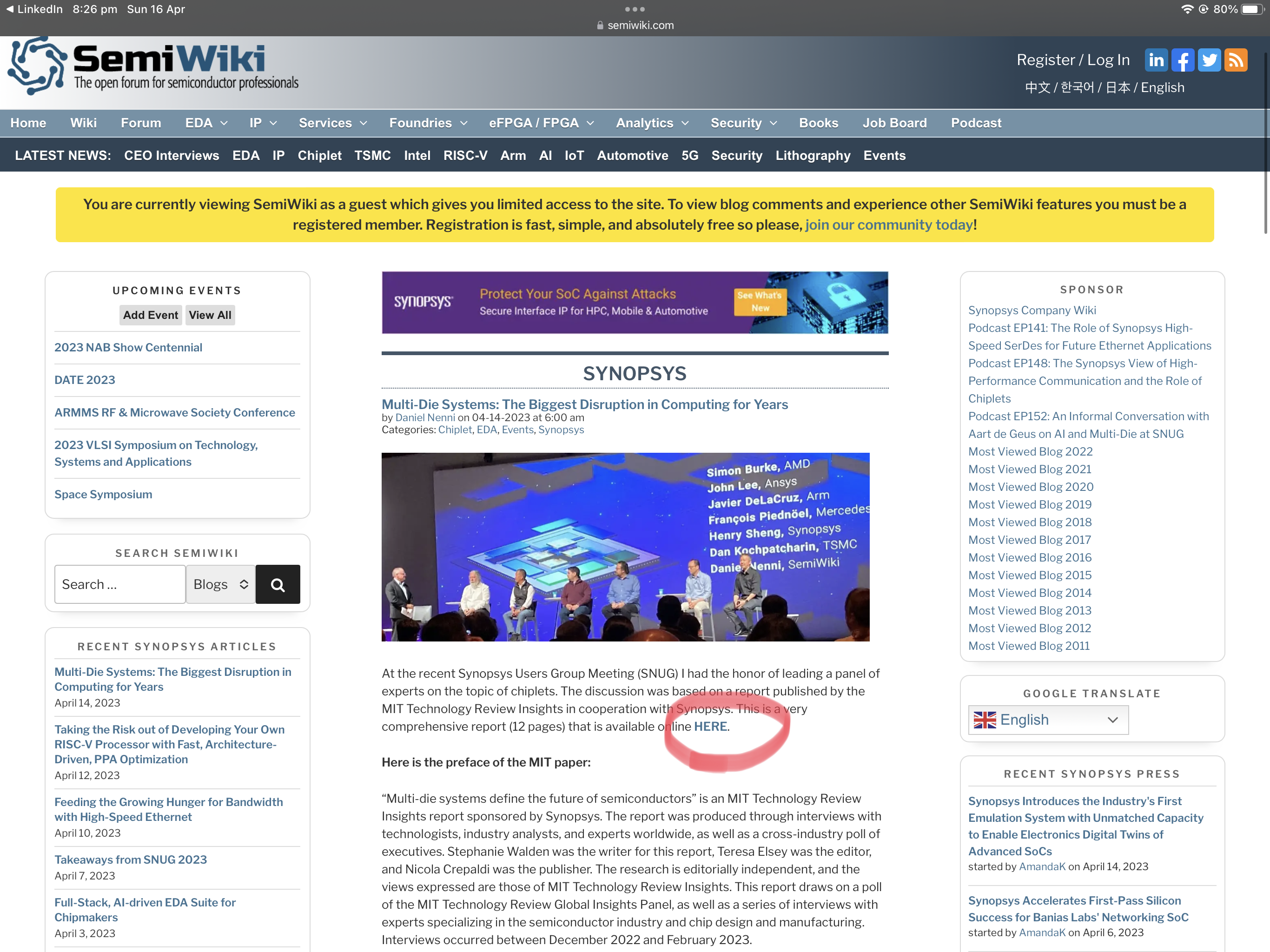Click the magnifier search button
This screenshot has width=1270, height=952.
[x=278, y=584]
